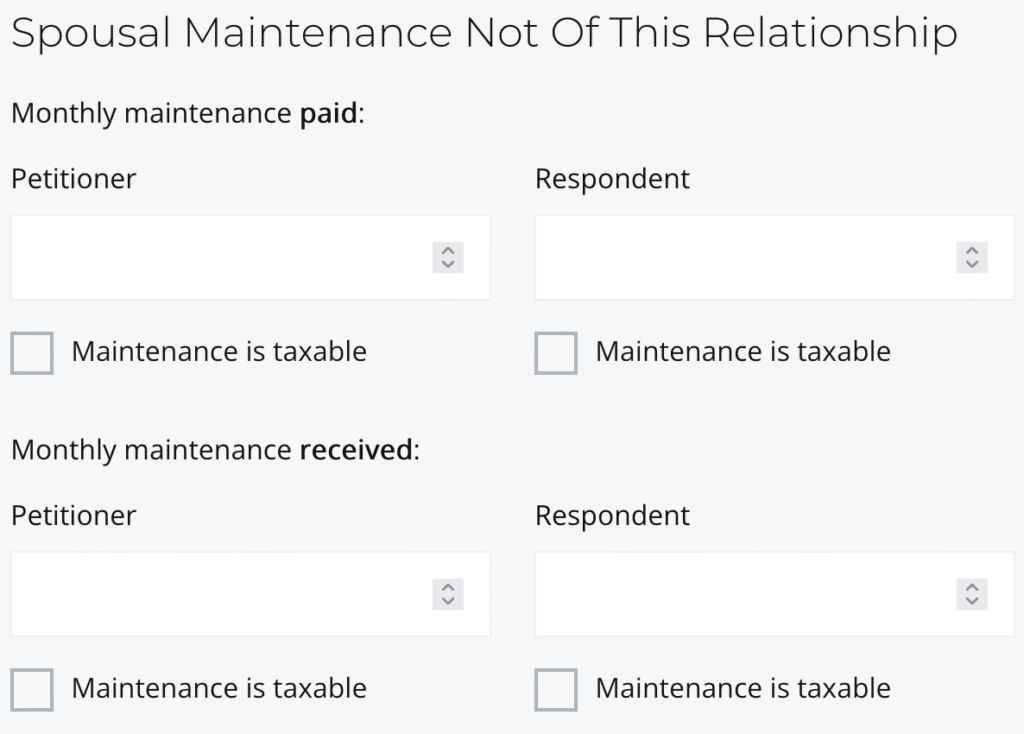This screenshot has height=734, width=1024.
Task: Click the Petitioner monthly maintenance paid input field
Action: coord(220,257)
